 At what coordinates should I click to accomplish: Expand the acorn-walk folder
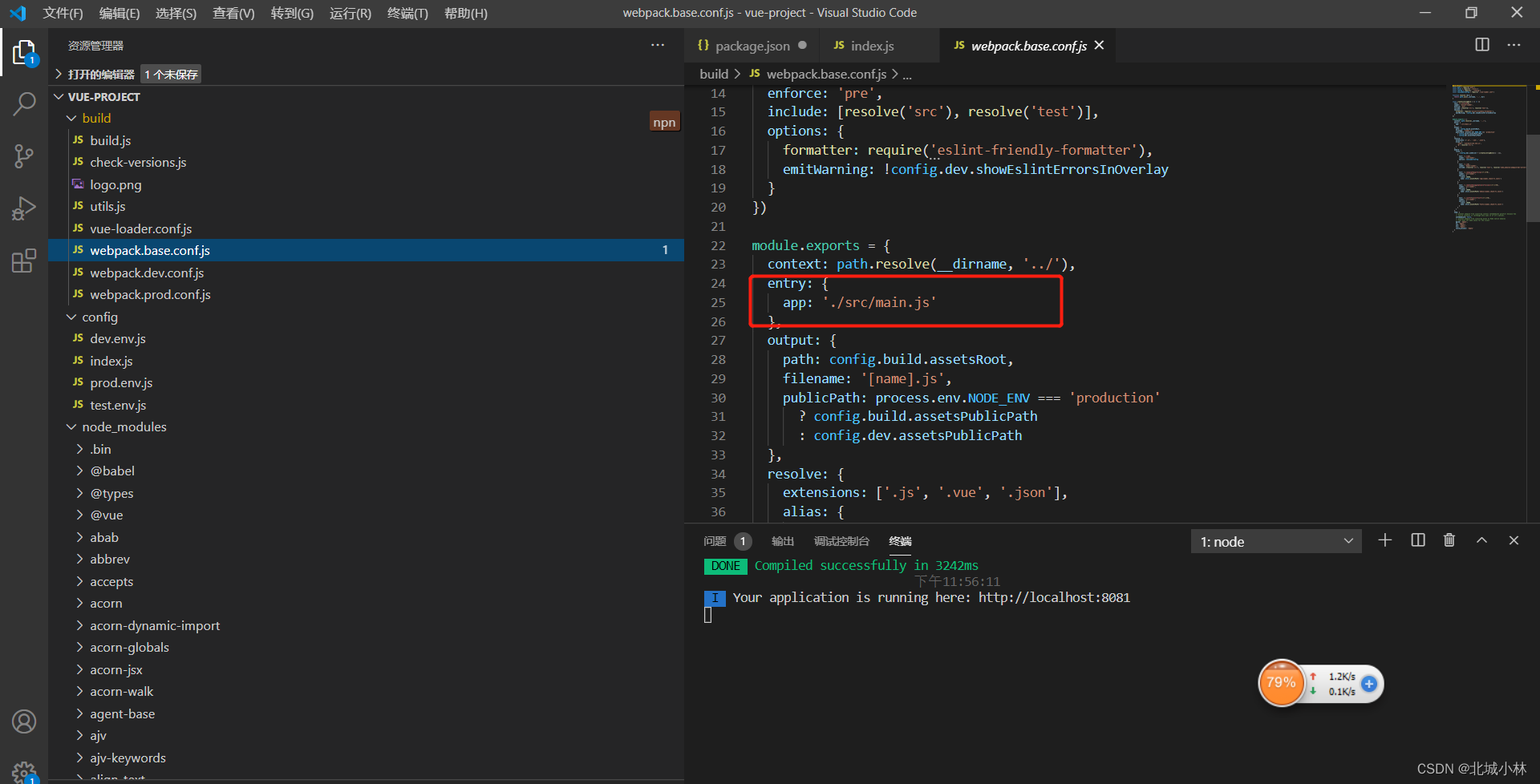coord(79,691)
